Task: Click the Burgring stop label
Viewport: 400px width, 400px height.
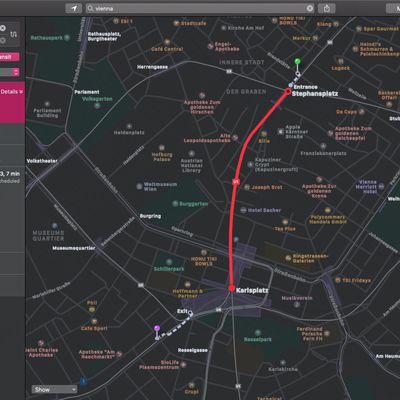Action: tap(150, 216)
